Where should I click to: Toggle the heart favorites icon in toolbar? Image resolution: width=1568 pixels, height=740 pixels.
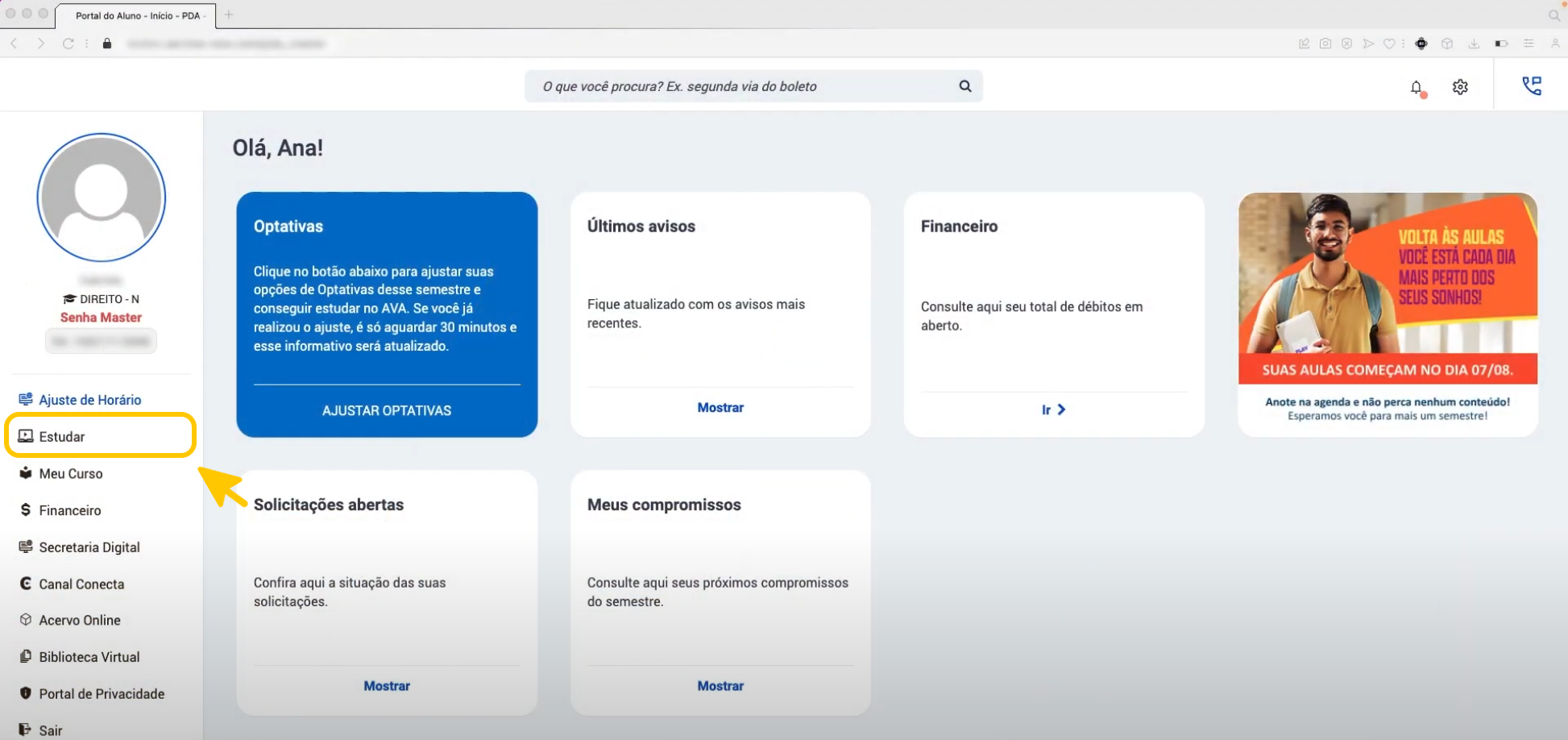[1389, 44]
